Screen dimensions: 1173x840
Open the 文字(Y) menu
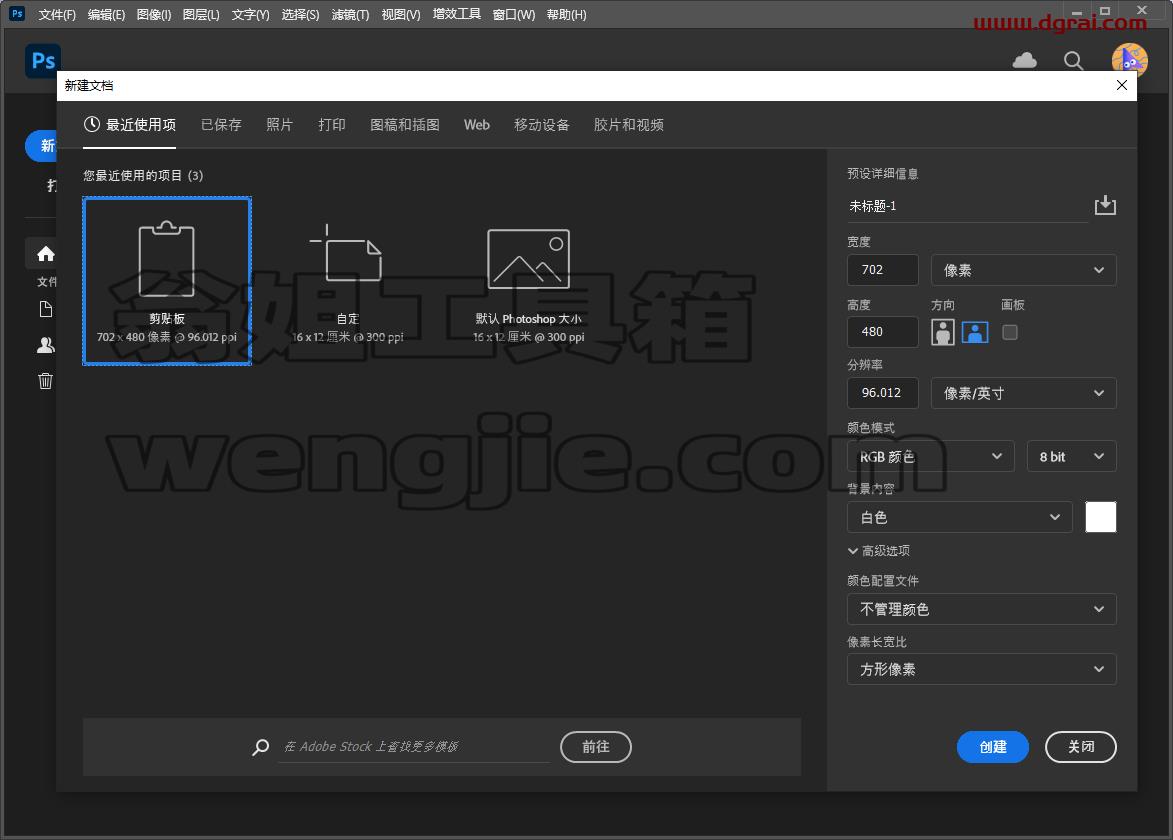pos(251,14)
